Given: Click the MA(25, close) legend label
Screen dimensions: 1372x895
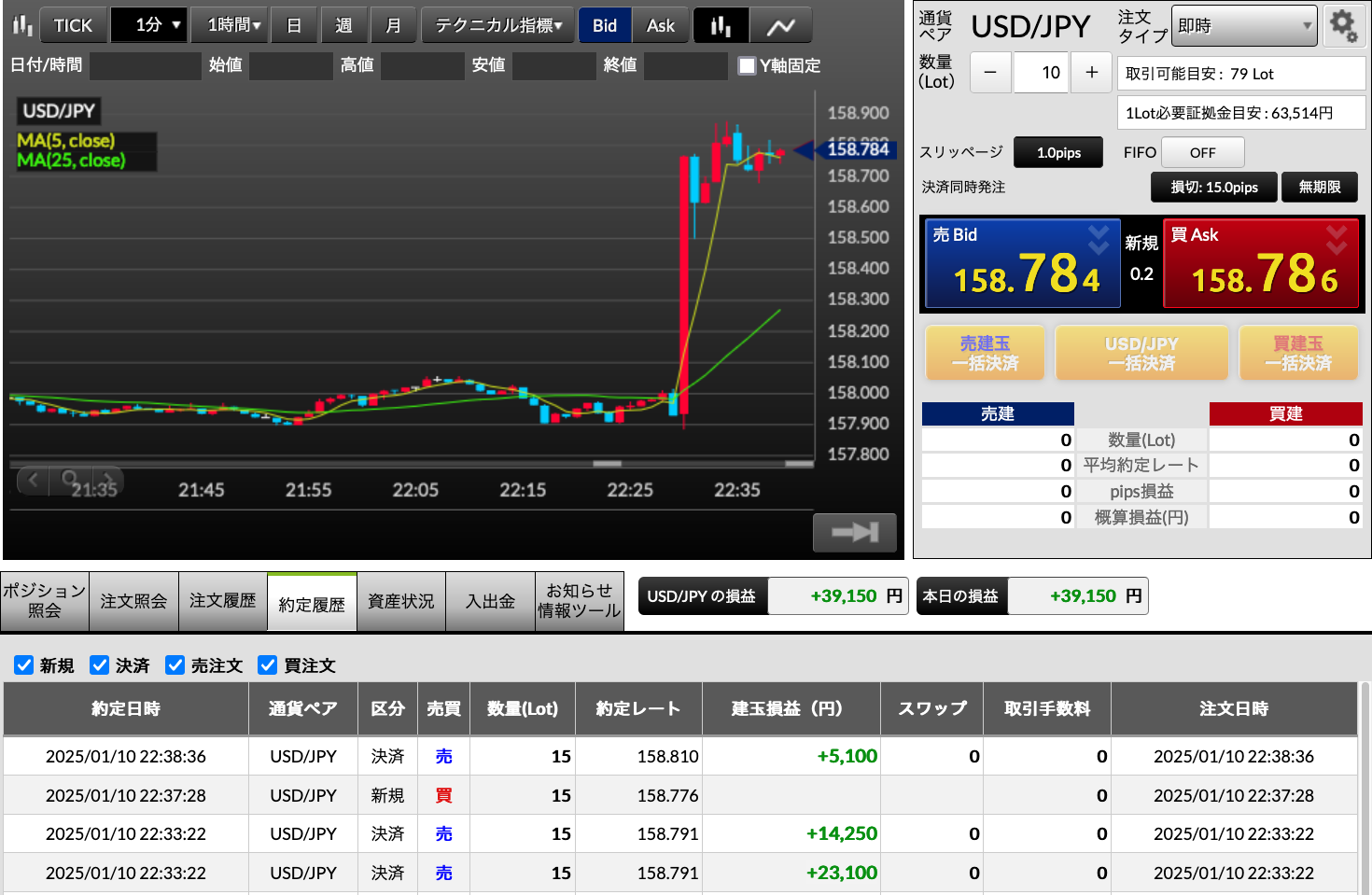Looking at the screenshot, I should (71, 161).
